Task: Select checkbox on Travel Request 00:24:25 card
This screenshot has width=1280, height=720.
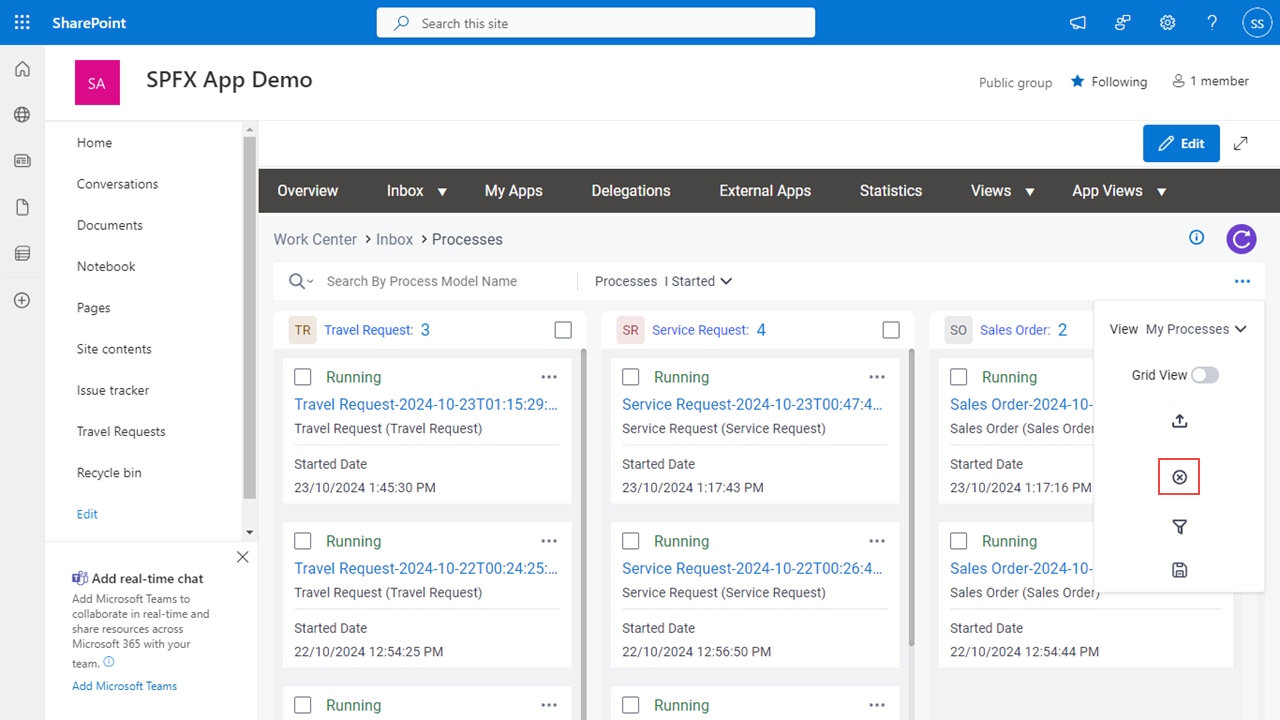Action: [303, 541]
